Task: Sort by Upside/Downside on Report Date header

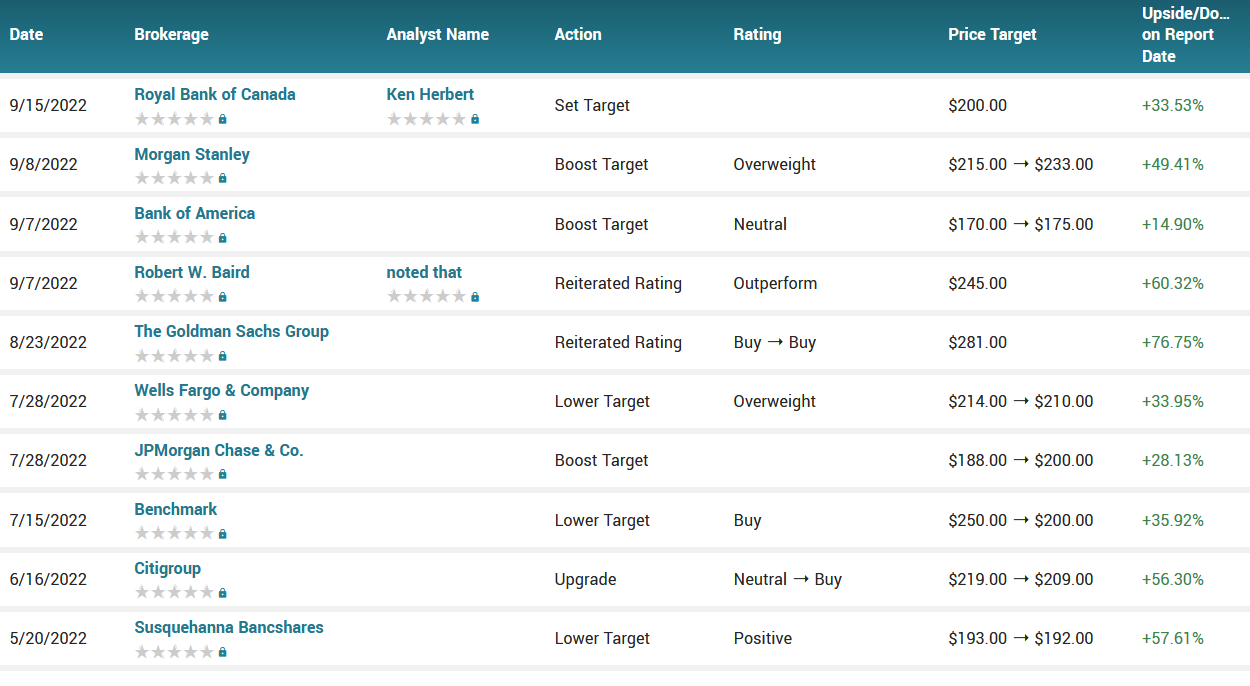Action: click(1186, 35)
